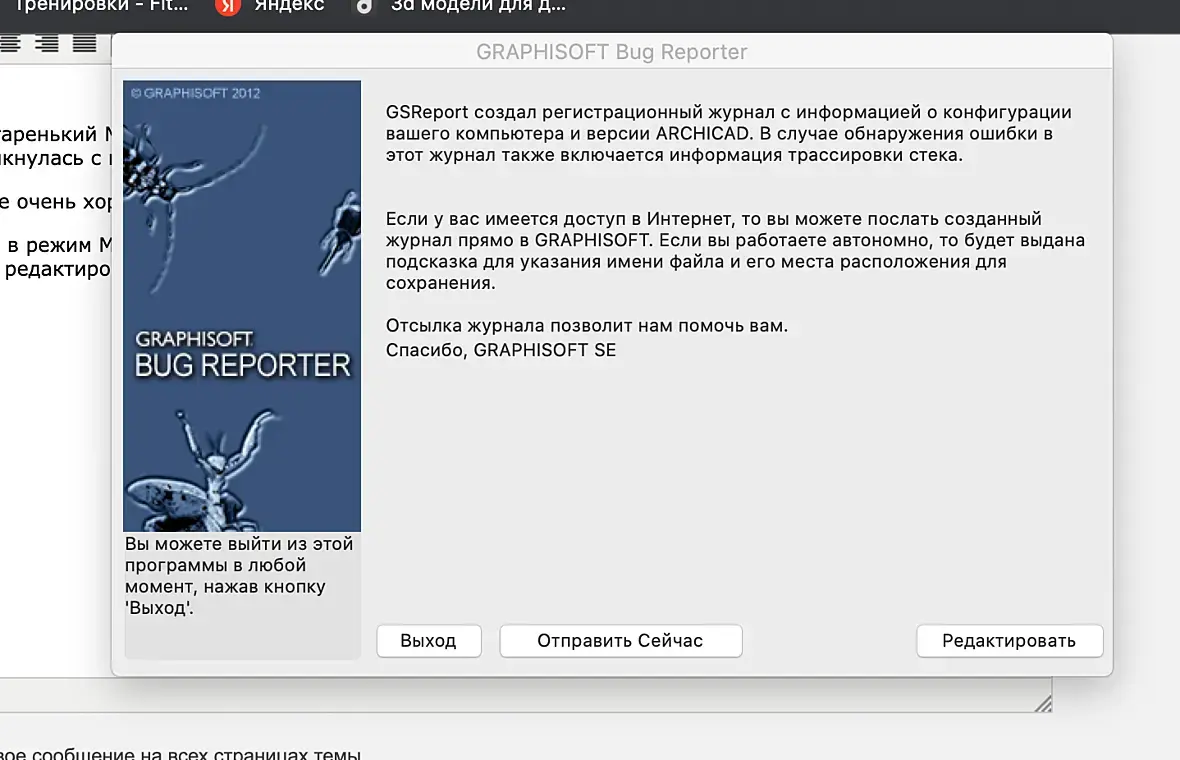Send report with Отправить Сейчас button
Screen dimensions: 1180x760
[621, 640]
